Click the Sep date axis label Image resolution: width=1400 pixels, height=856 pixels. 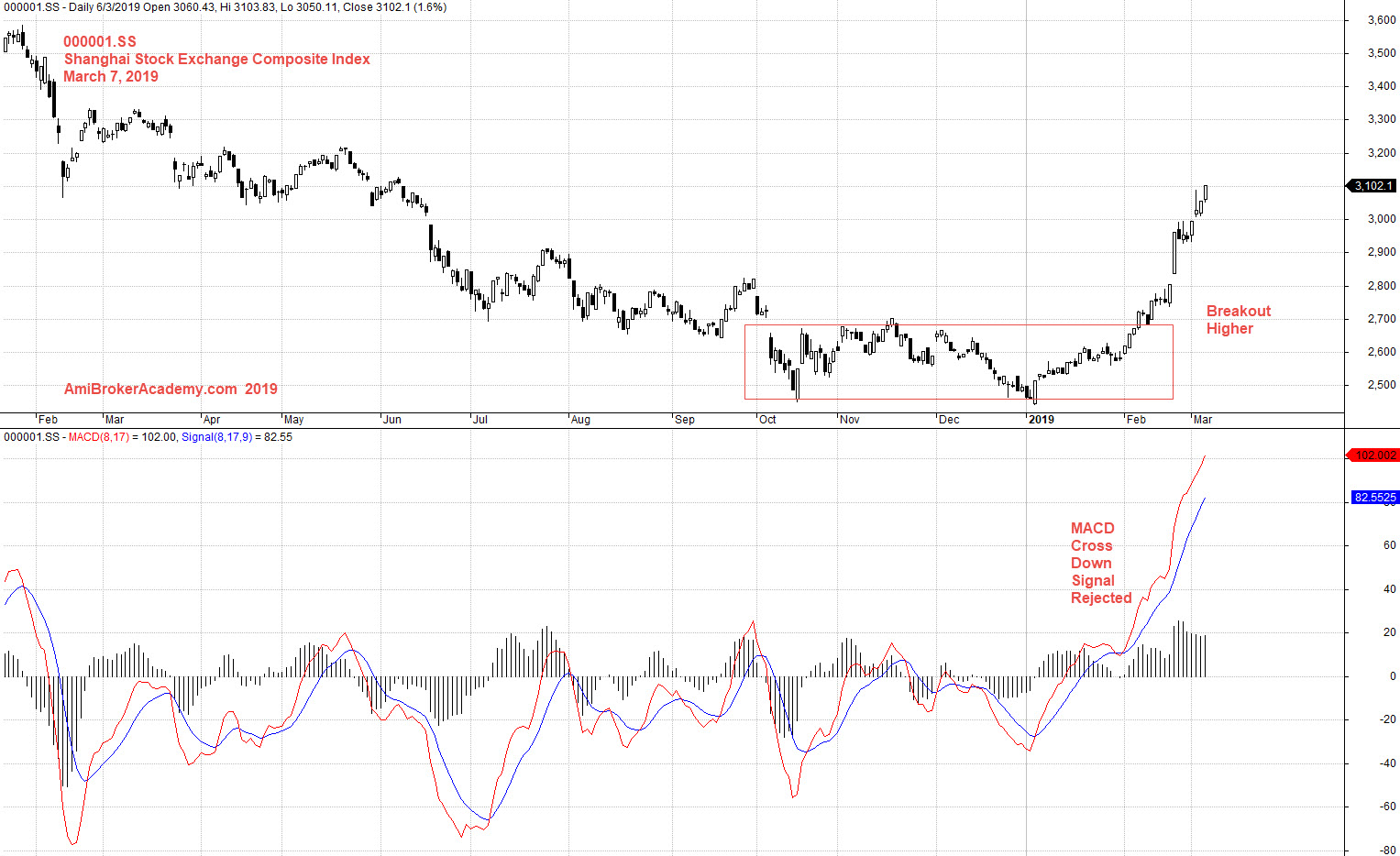(x=685, y=420)
